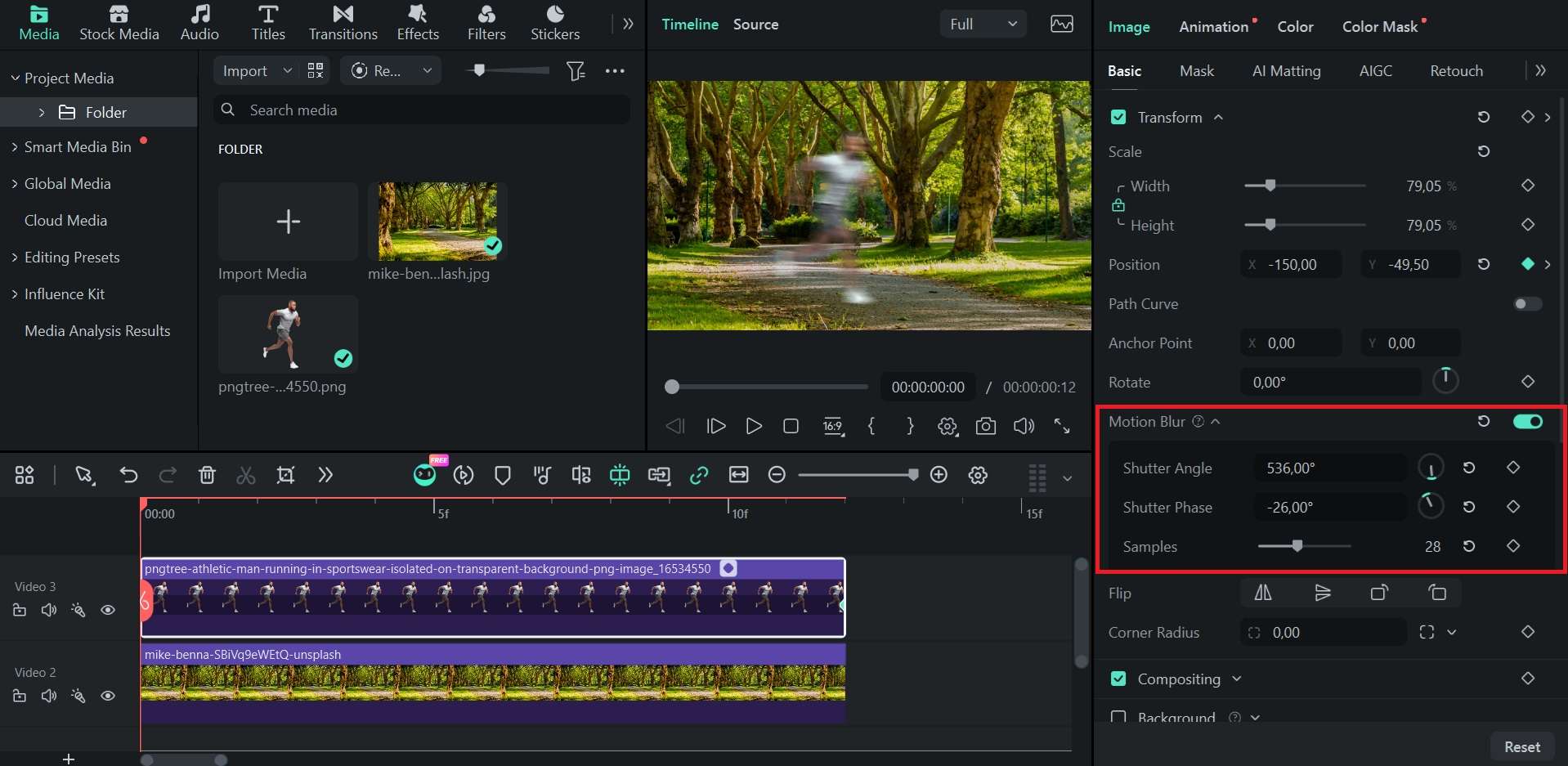
Task: Click the fullscreen expand icon in player
Action: click(x=1062, y=426)
